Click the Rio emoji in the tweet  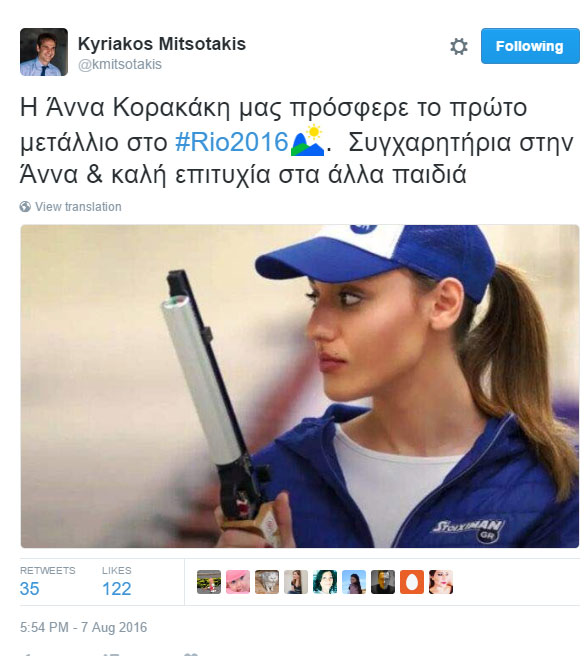(x=307, y=141)
